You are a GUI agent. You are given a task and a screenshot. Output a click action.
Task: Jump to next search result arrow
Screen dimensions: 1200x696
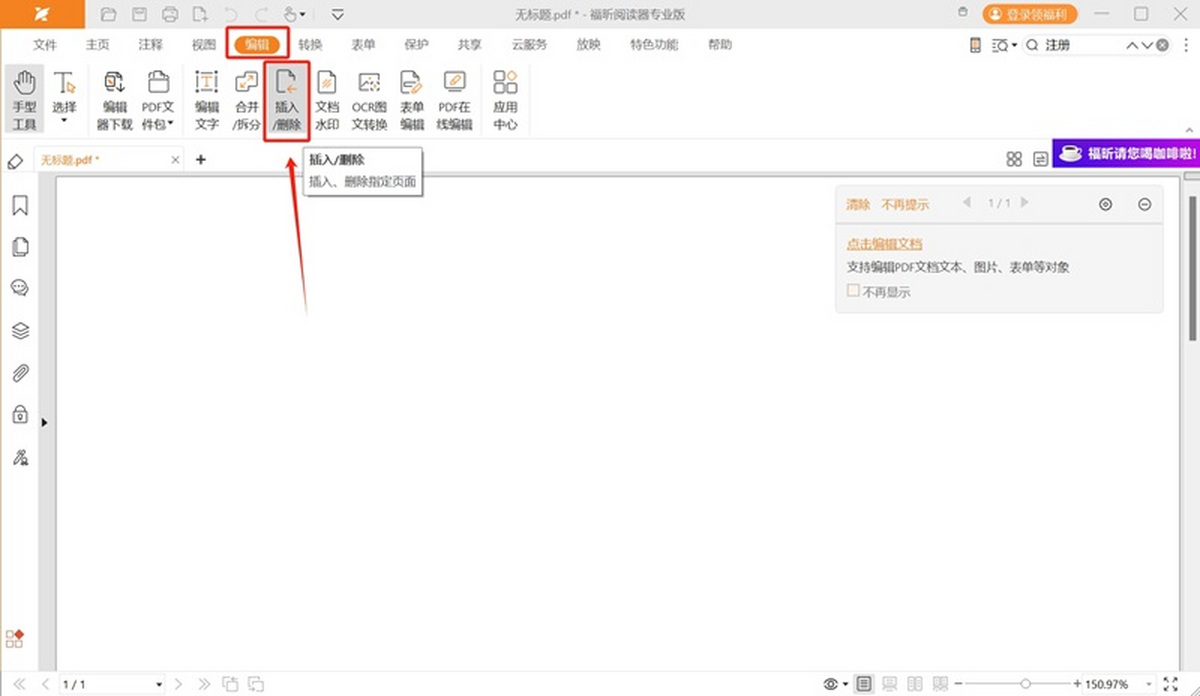pos(1146,46)
